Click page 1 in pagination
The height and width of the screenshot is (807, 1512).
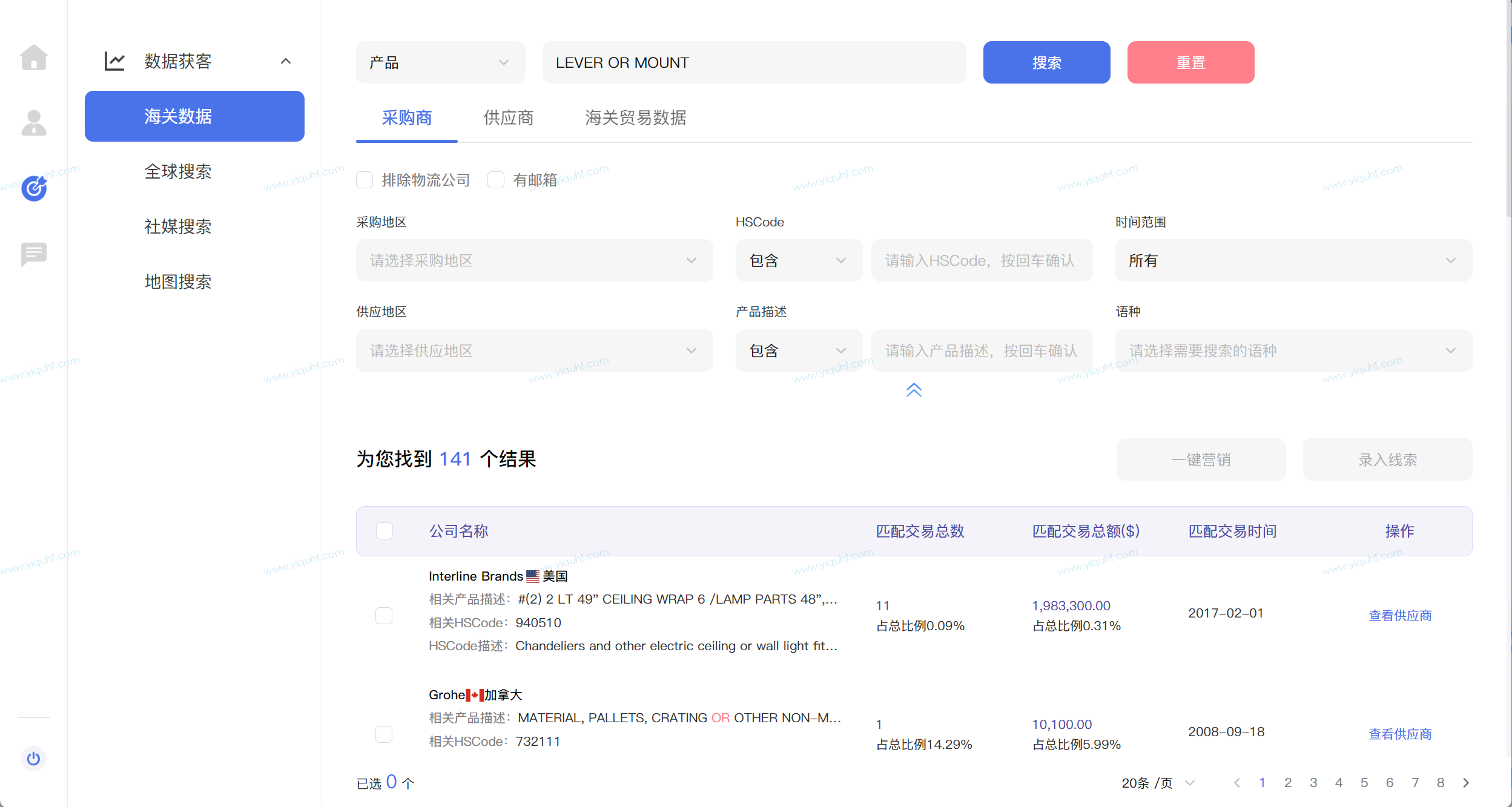point(1263,783)
